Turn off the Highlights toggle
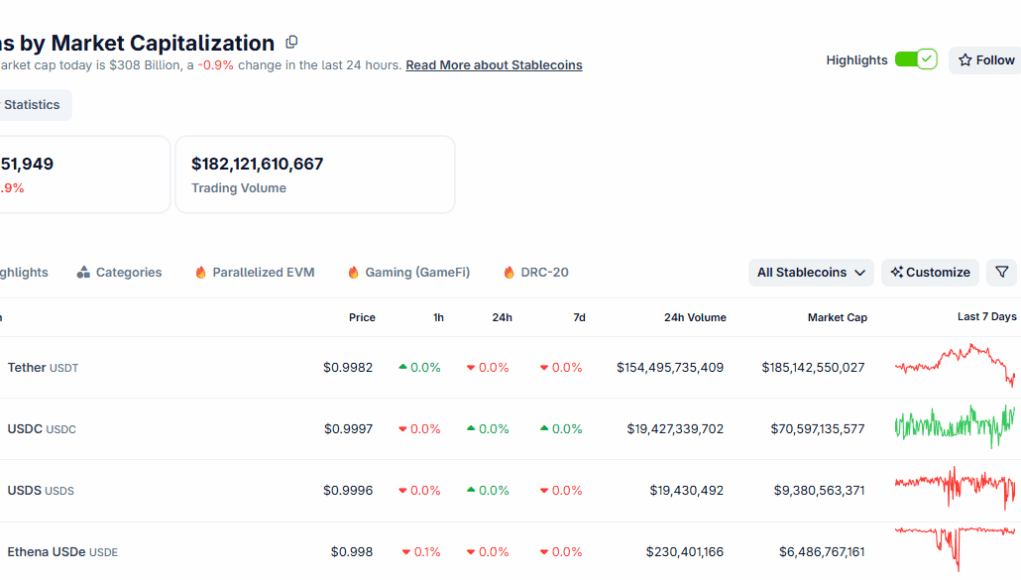Screen dimensions: 1021x580 [x=915, y=60]
